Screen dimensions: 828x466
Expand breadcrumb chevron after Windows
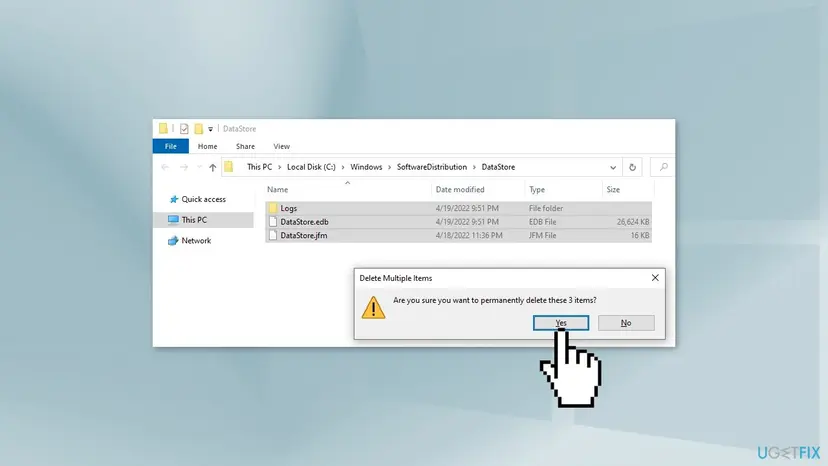coord(390,167)
